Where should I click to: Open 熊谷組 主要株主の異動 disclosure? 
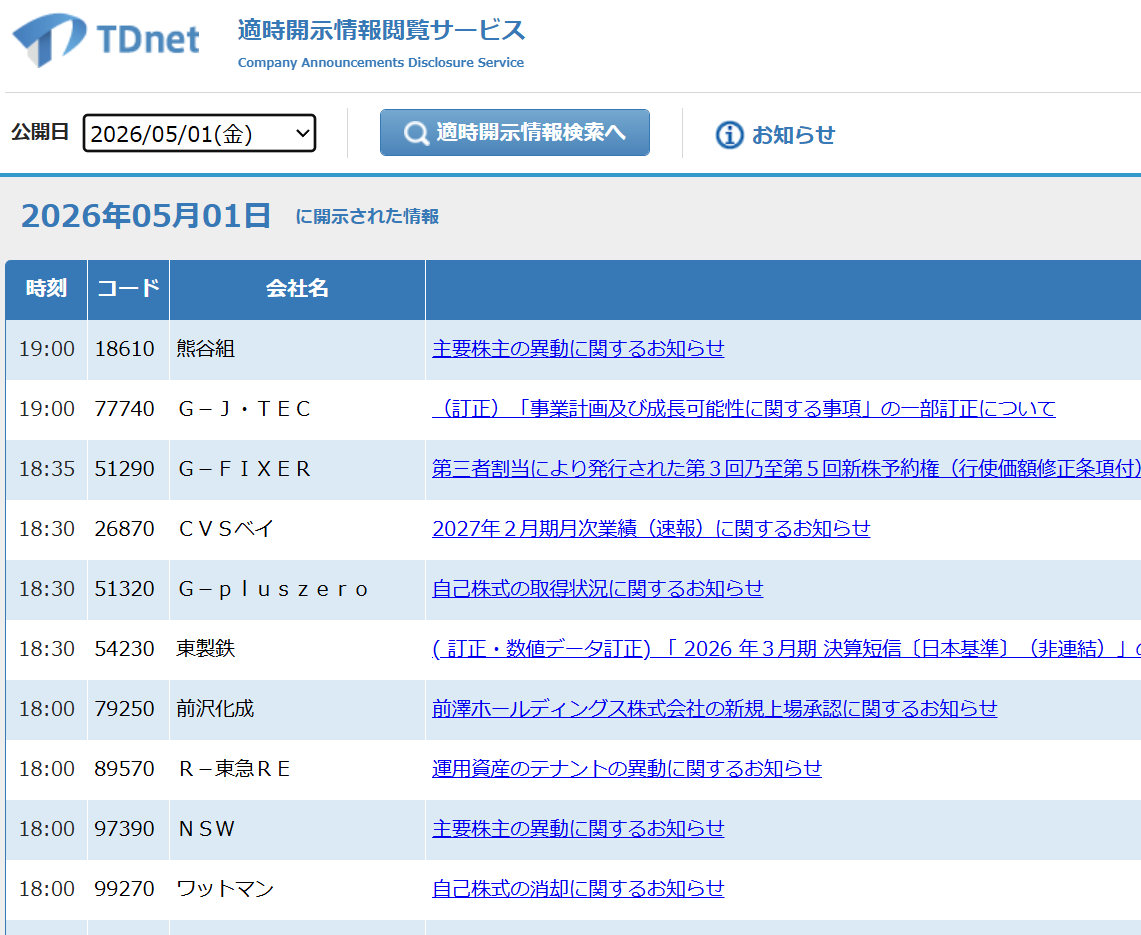[x=578, y=349]
